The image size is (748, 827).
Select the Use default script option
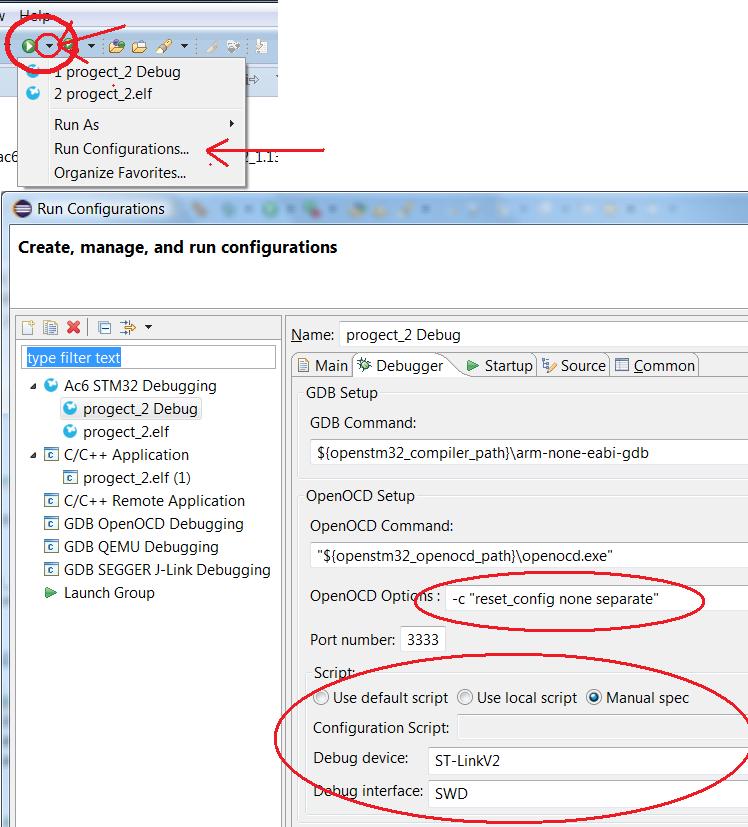(322, 698)
